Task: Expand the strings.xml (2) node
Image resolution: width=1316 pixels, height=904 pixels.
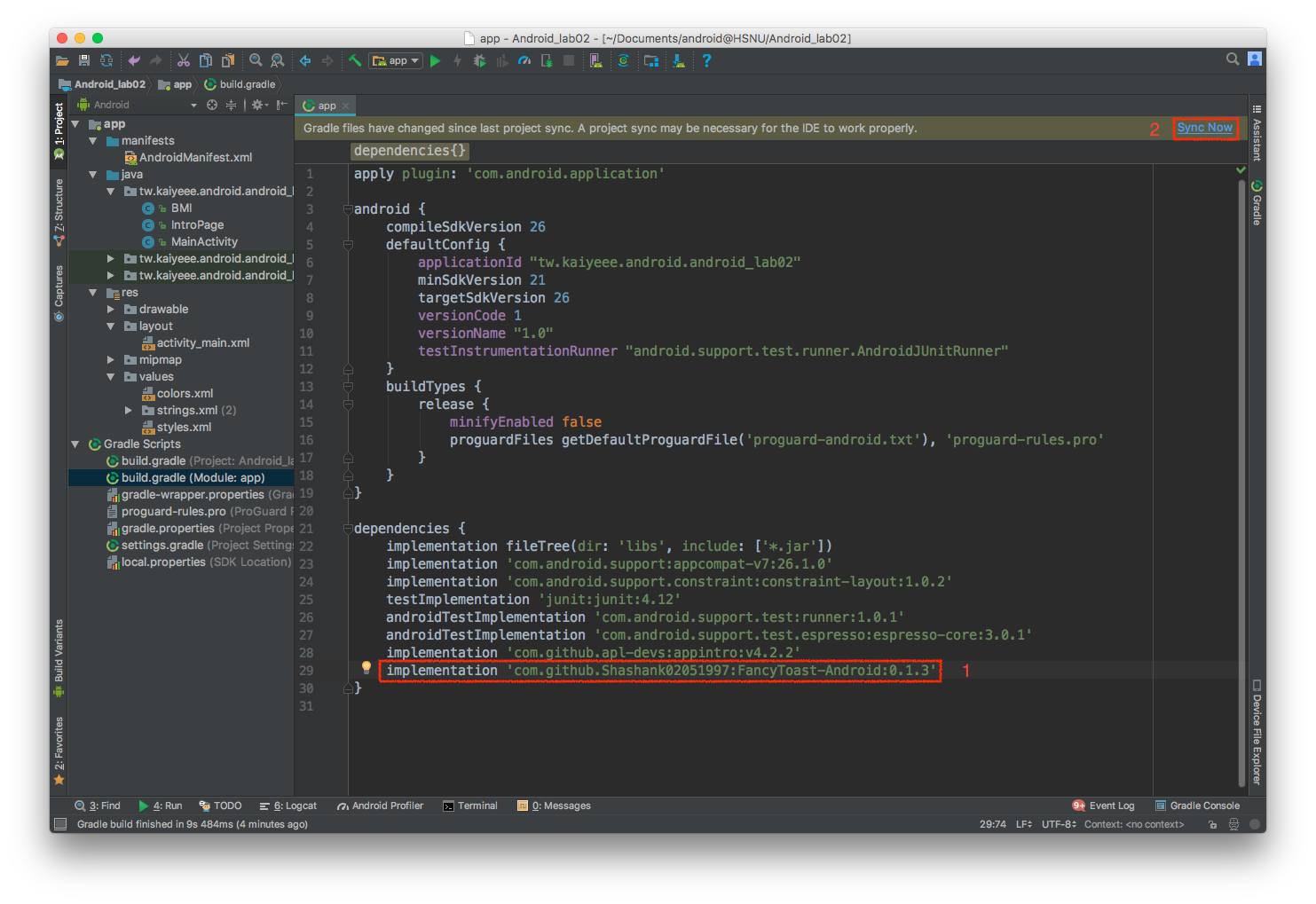Action: (129, 410)
